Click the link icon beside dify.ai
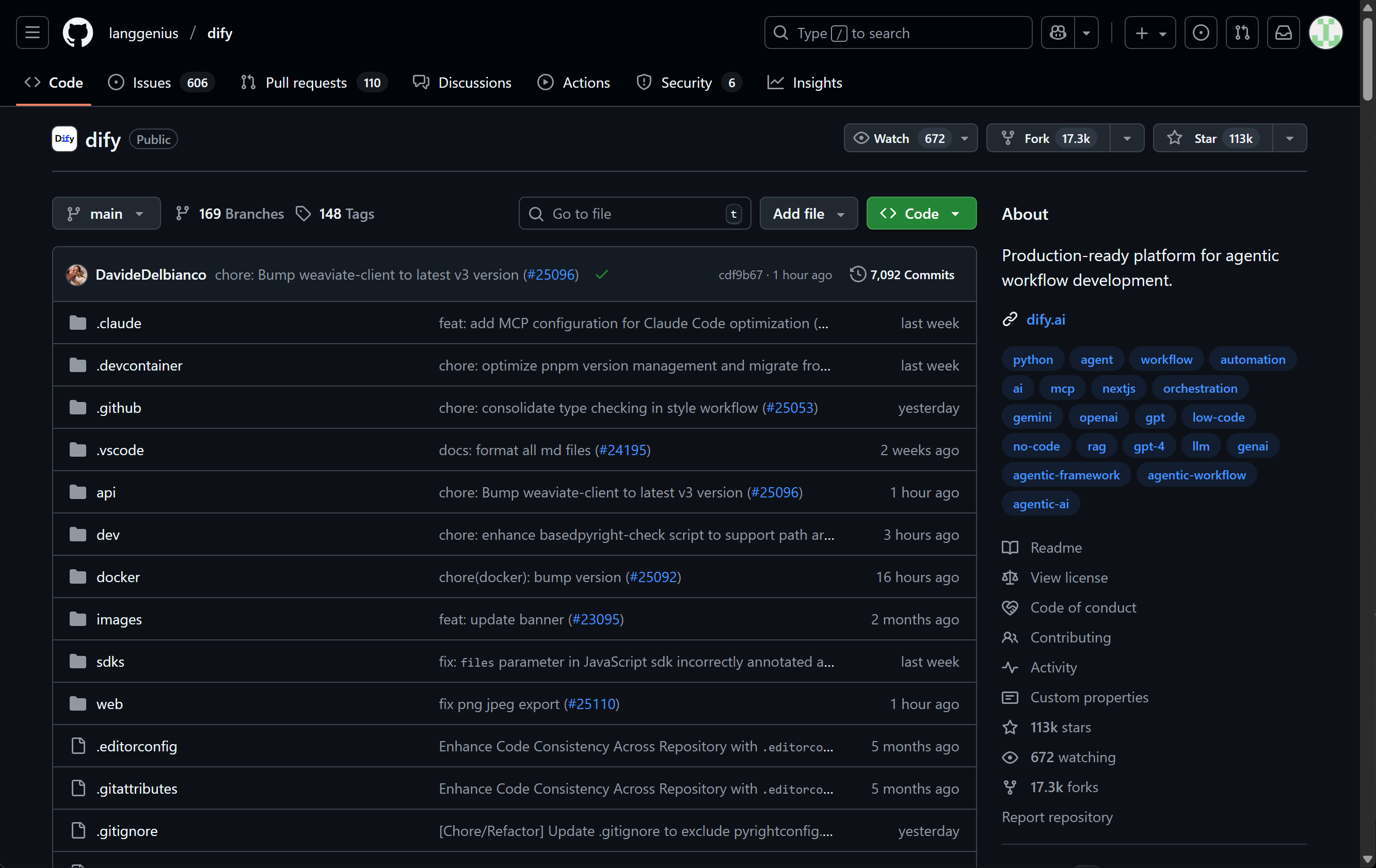Image resolution: width=1376 pixels, height=868 pixels. coord(1010,319)
